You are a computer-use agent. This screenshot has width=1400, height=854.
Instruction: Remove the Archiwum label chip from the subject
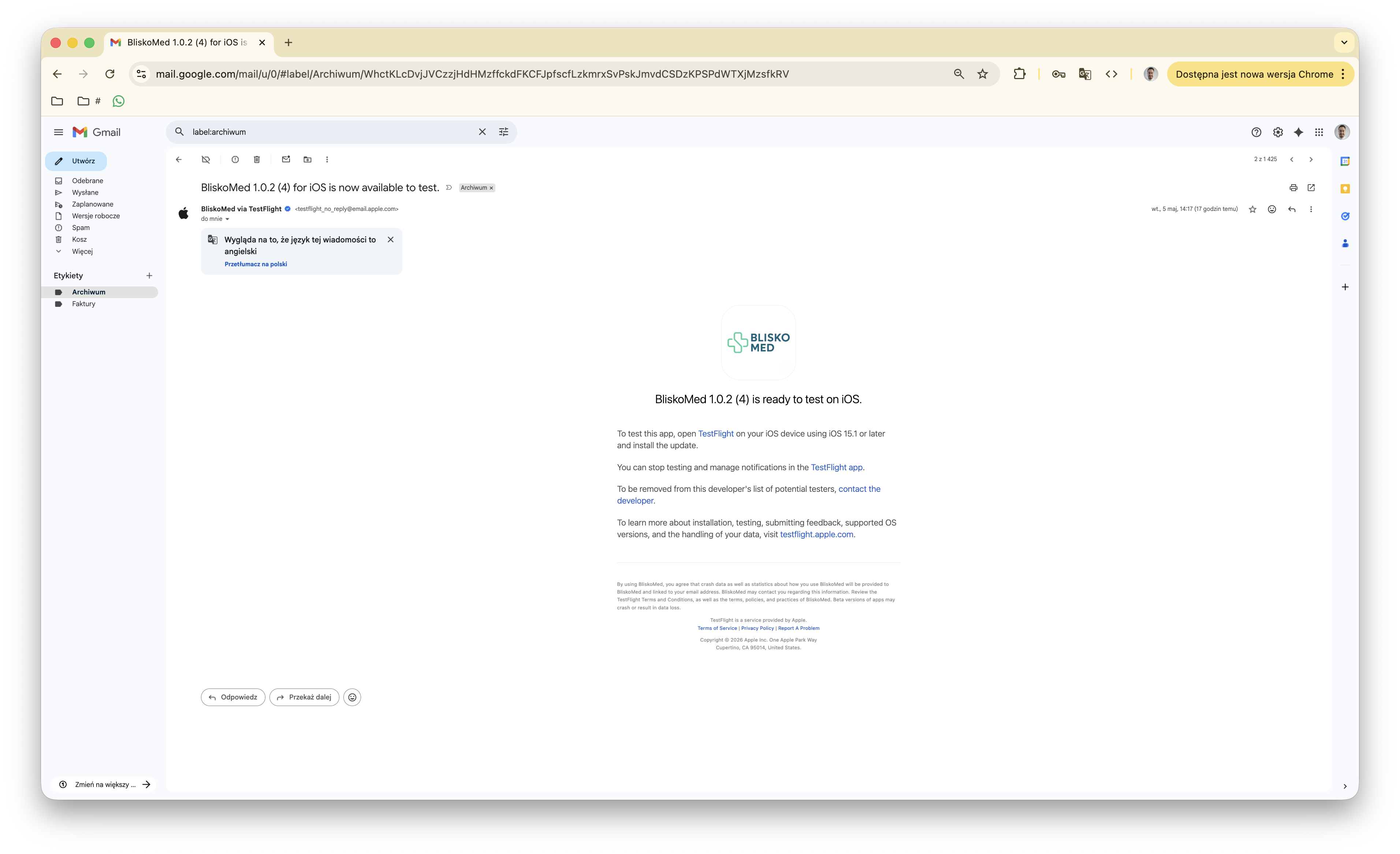coord(491,188)
